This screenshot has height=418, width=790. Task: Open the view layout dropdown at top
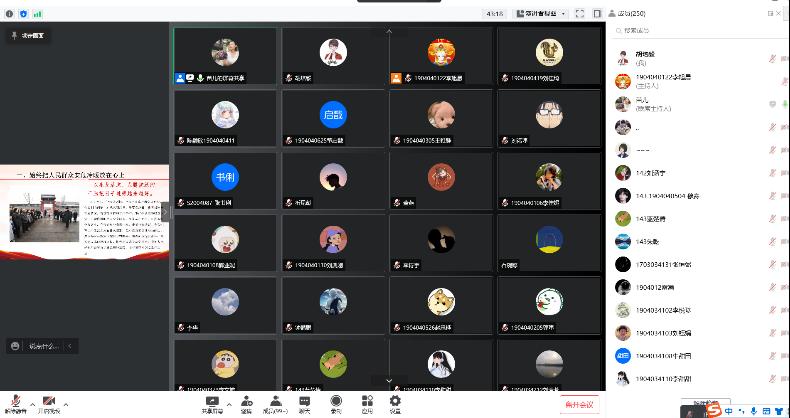tap(542, 14)
